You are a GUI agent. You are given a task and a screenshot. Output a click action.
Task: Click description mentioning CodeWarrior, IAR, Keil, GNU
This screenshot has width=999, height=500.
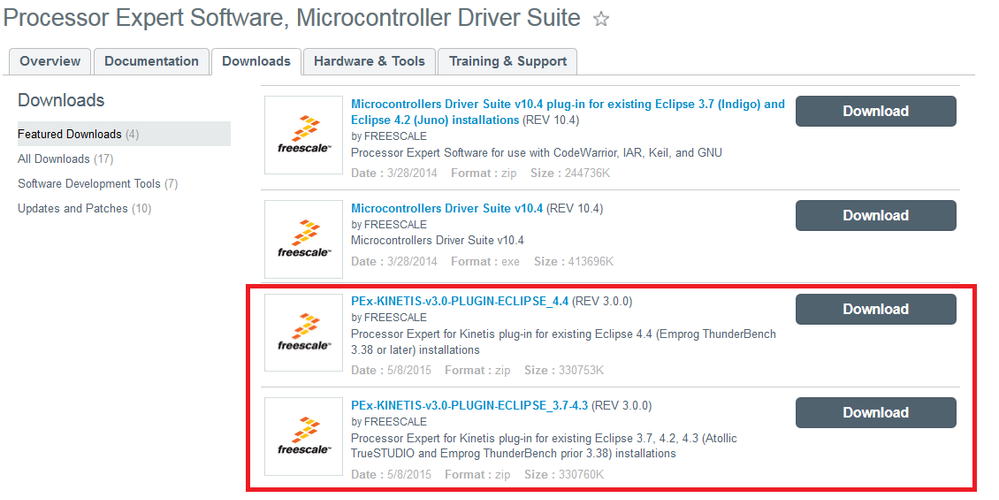pyautogui.click(x=536, y=153)
